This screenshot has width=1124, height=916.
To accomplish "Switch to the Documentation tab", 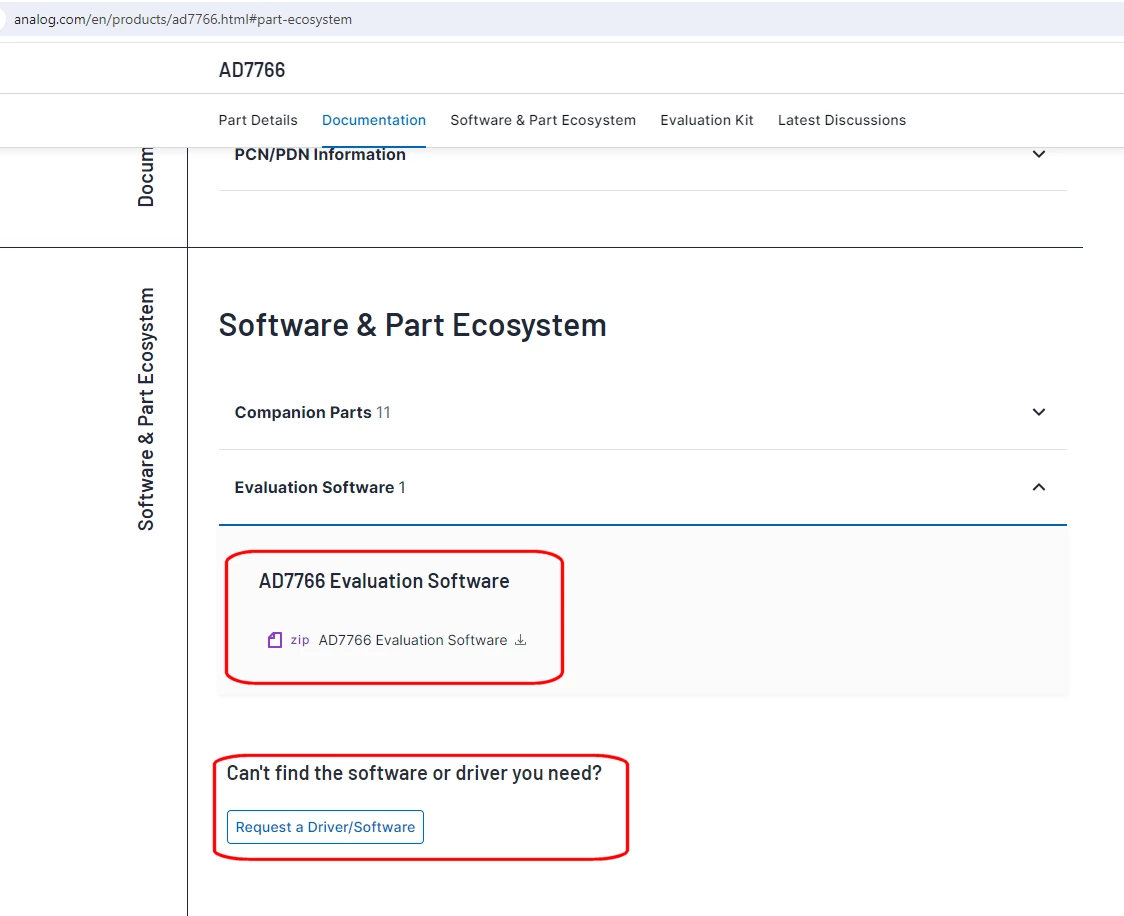I will pyautogui.click(x=373, y=120).
